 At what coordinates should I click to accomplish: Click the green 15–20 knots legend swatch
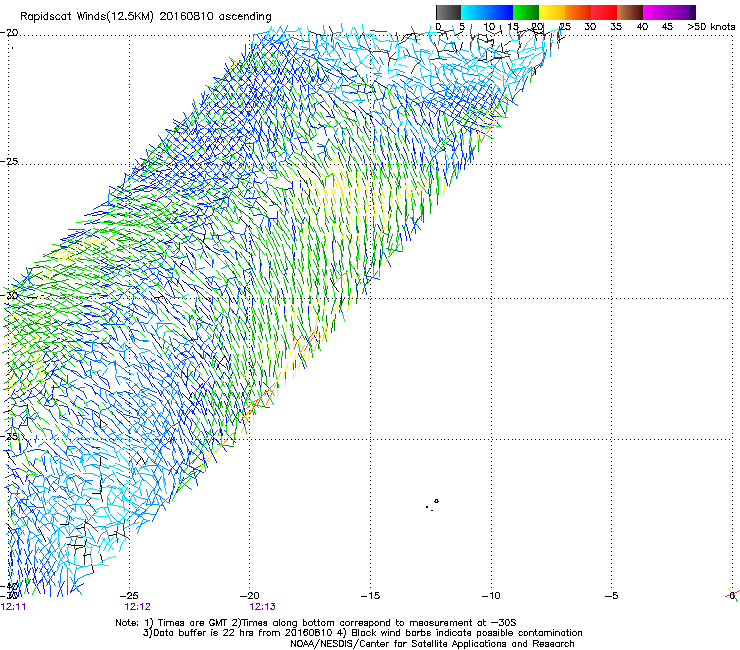(x=526, y=12)
